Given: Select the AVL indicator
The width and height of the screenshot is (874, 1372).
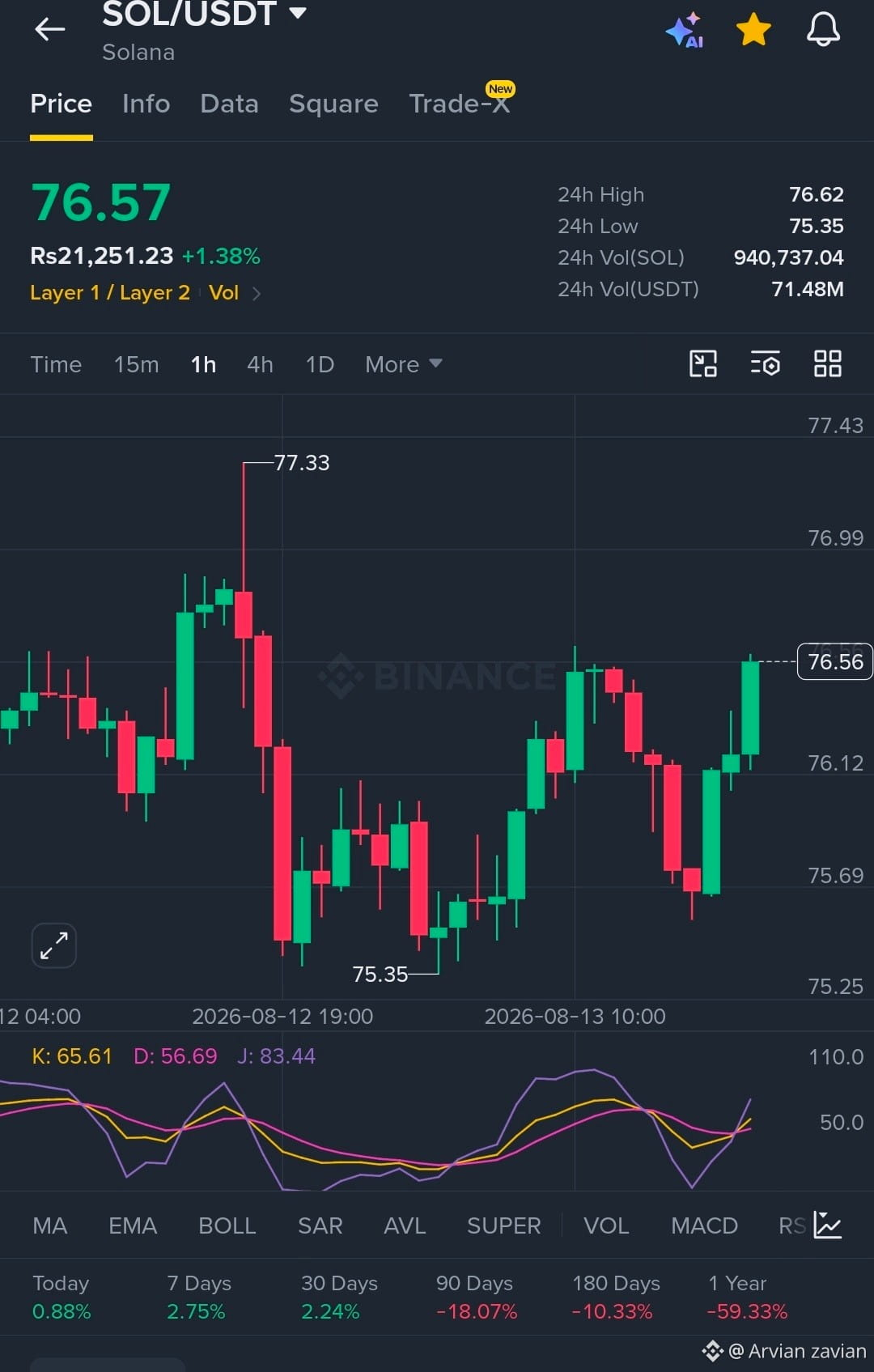Looking at the screenshot, I should (405, 1225).
